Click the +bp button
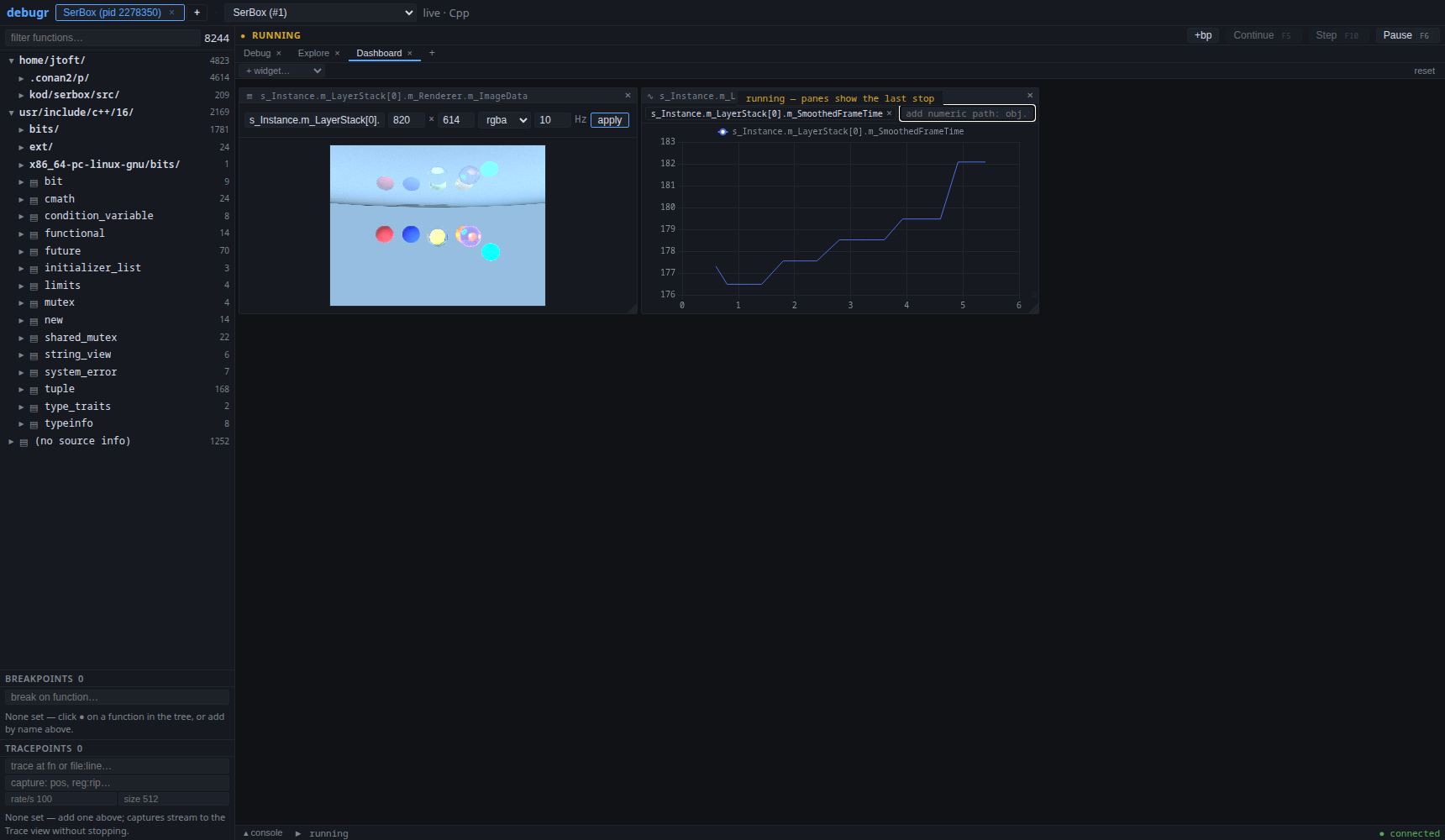Image resolution: width=1445 pixels, height=840 pixels. [x=1203, y=35]
